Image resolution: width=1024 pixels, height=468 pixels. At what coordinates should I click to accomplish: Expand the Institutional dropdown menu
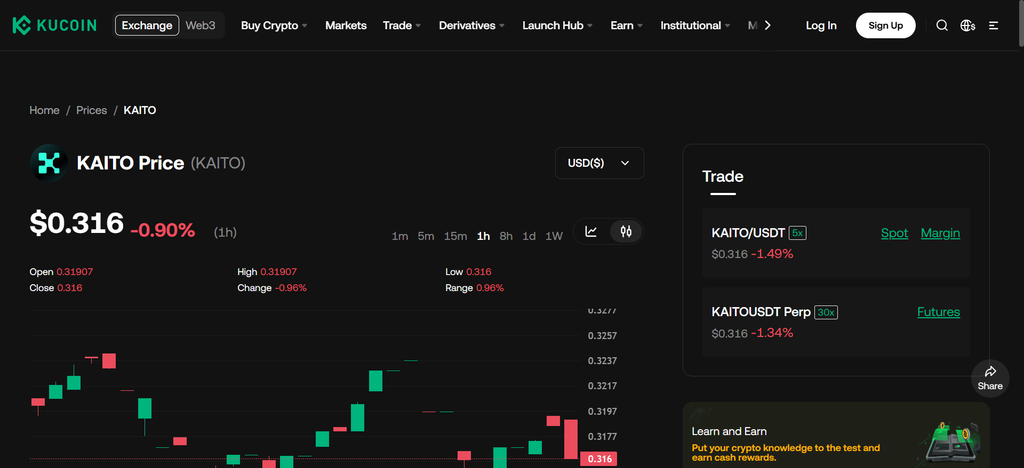(x=695, y=25)
